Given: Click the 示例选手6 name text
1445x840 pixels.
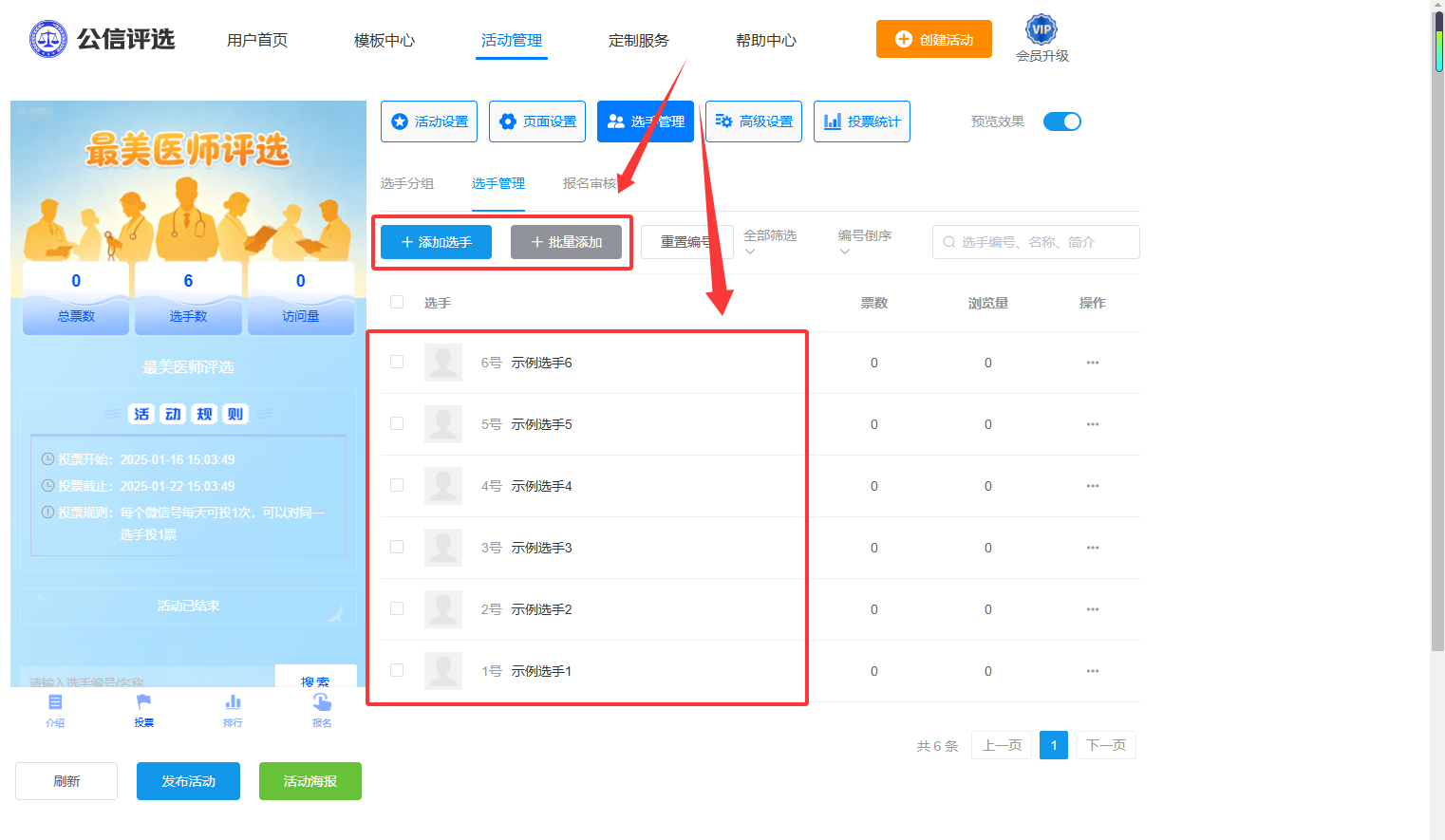Looking at the screenshot, I should pos(542,363).
